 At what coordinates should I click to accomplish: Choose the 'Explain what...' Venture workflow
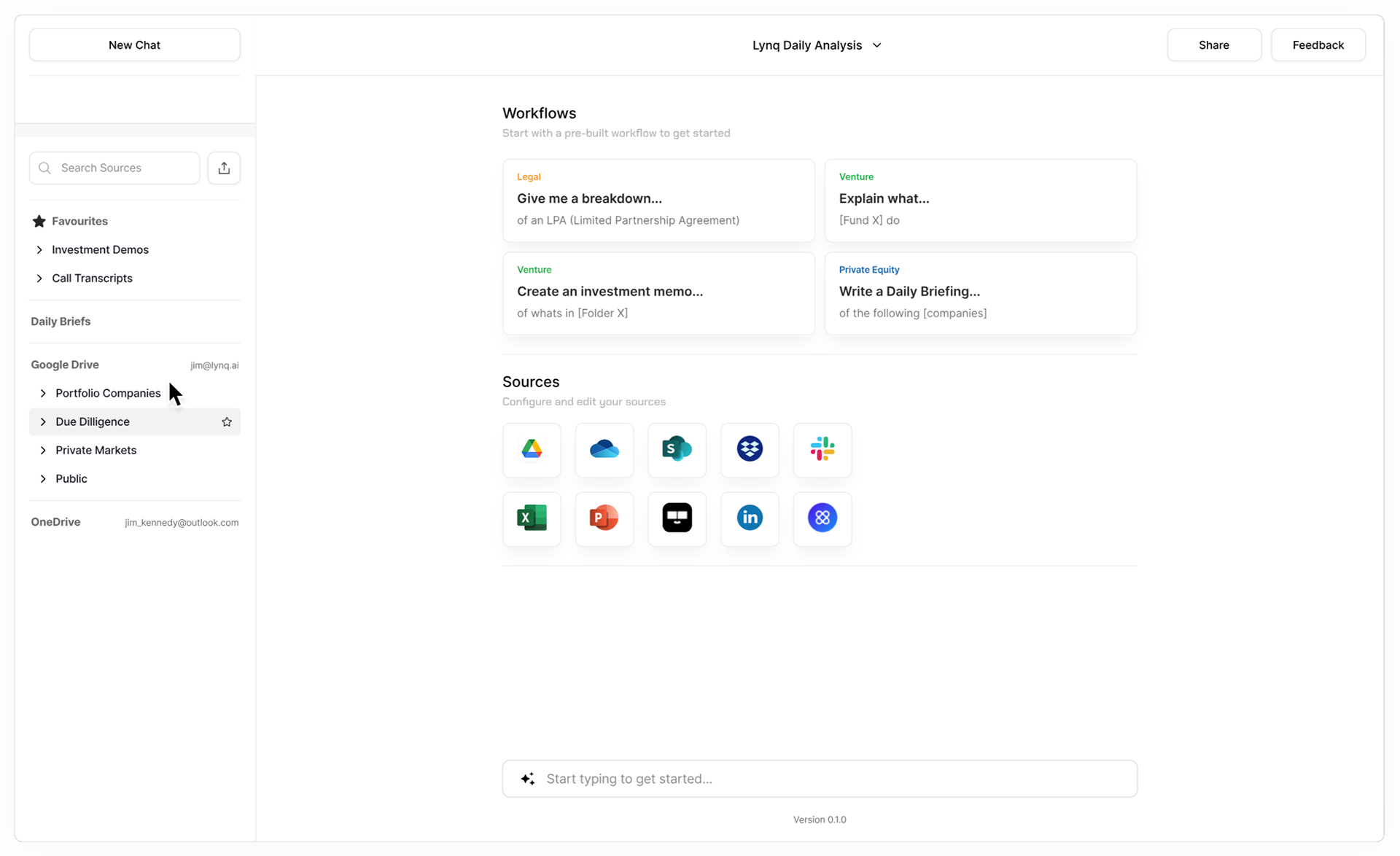tap(981, 201)
